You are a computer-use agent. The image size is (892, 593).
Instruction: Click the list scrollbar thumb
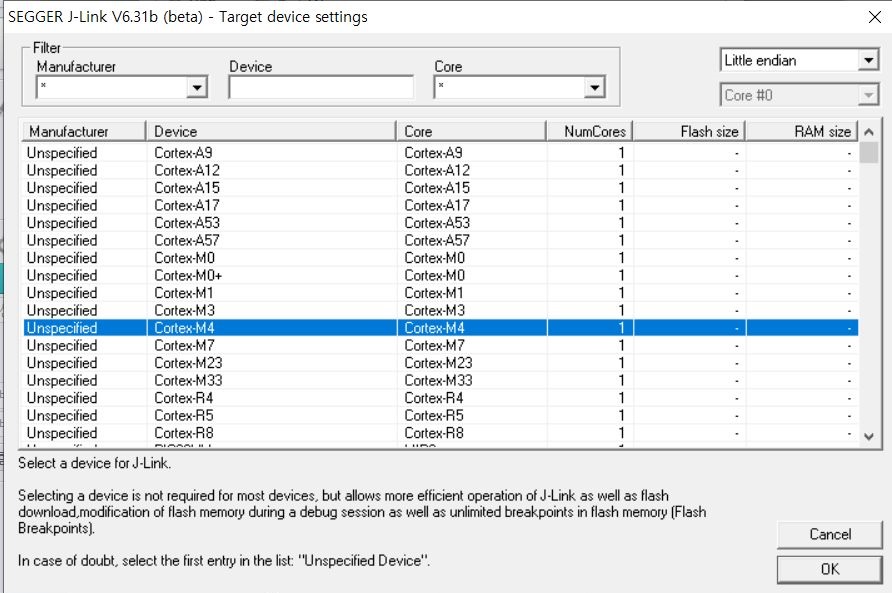click(x=869, y=153)
